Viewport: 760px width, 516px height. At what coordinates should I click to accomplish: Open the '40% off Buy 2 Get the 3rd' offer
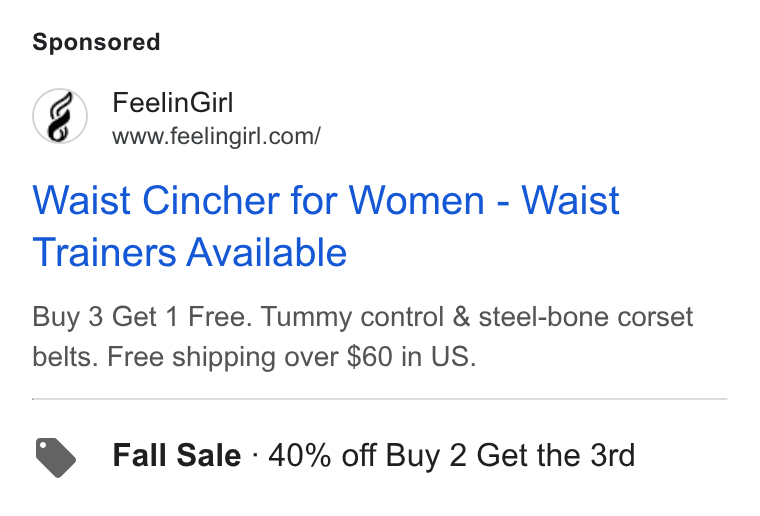(452, 455)
